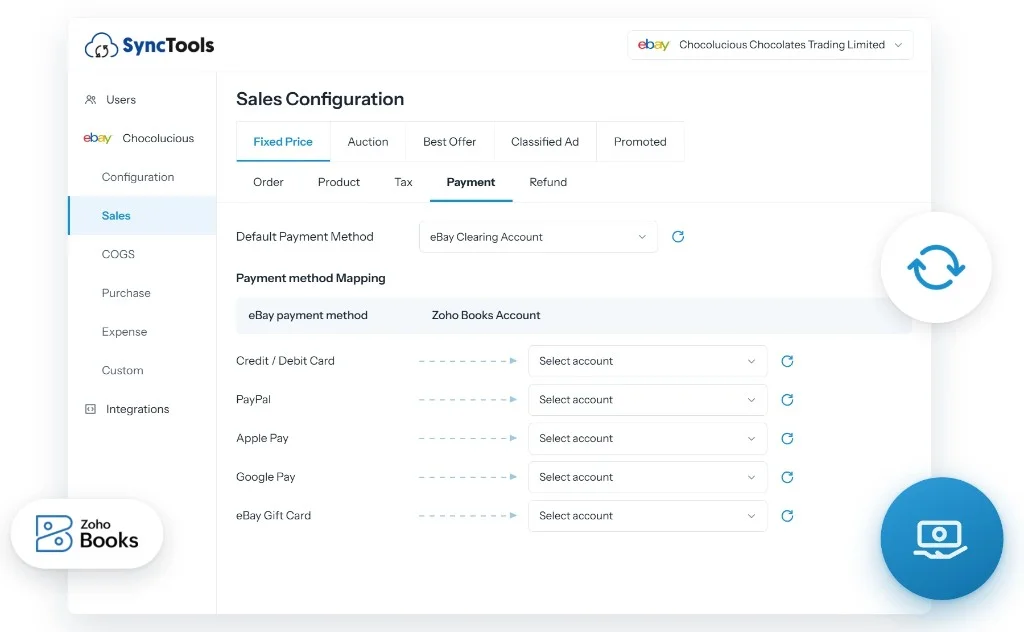Click the Credit / Debit Card label

285,360
